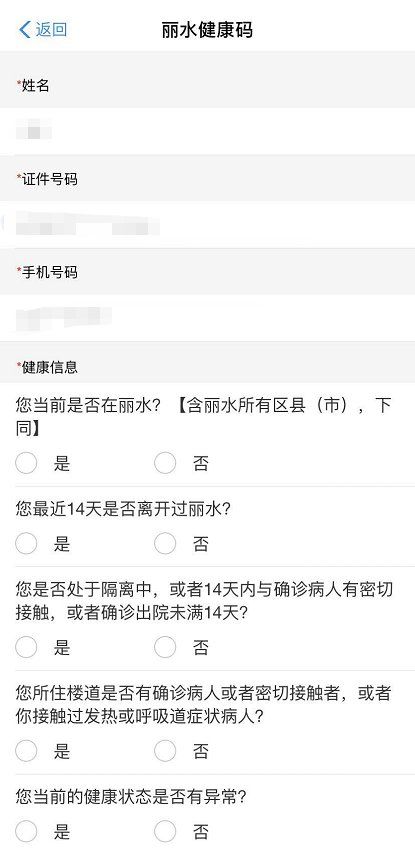Pick 是 for 所住楼道是否有确诊病人 question
Image resolution: width=415 pixels, height=848 pixels.
tap(26, 751)
